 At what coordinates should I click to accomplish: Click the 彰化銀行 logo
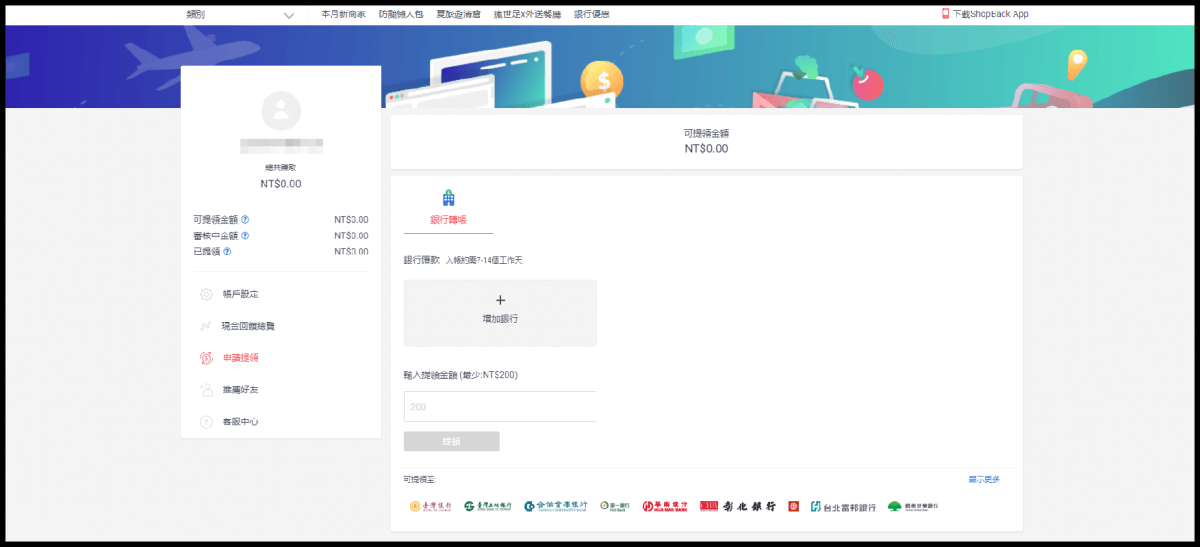(738, 506)
